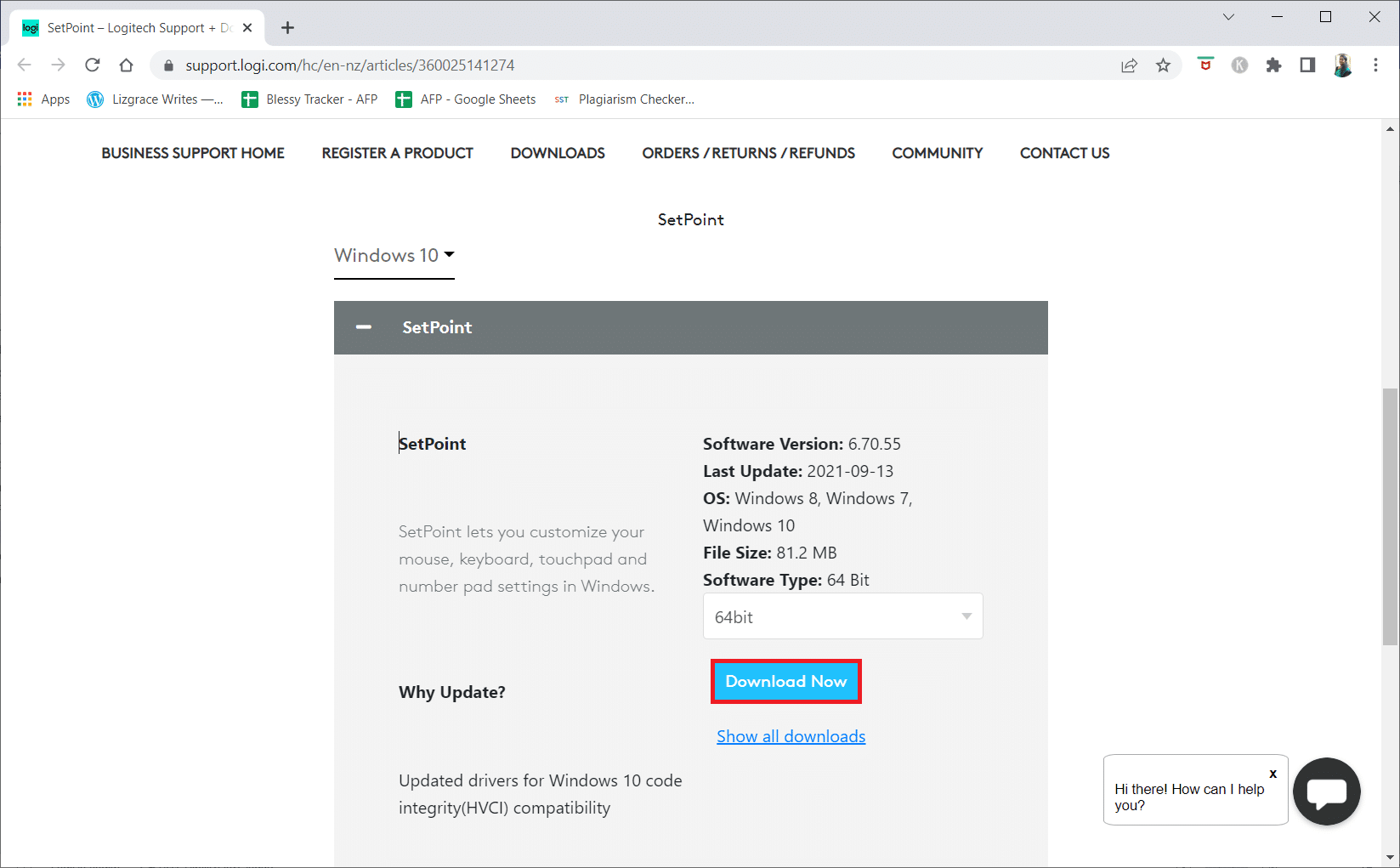Open the Chrome three-dot menu
Screen dimensions: 1400x868
[x=1375, y=65]
